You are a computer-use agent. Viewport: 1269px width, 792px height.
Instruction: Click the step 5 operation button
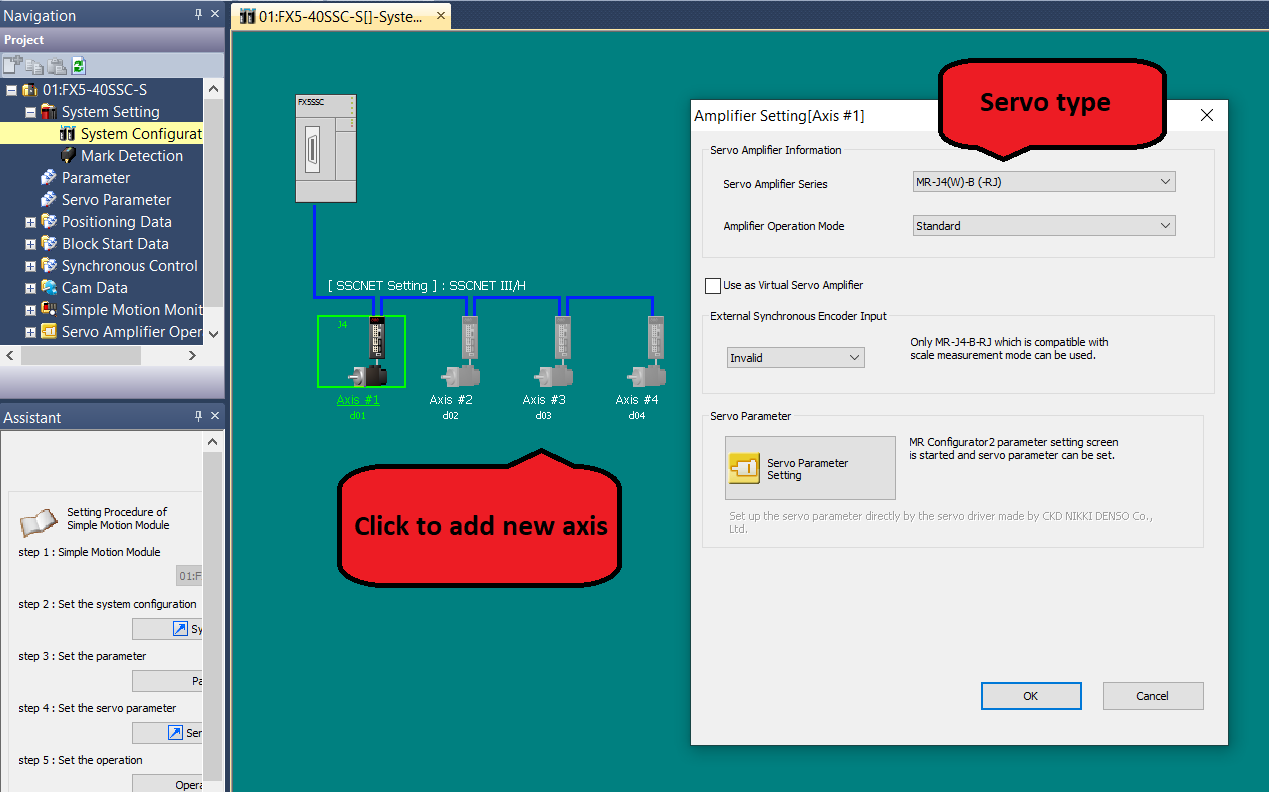167,785
